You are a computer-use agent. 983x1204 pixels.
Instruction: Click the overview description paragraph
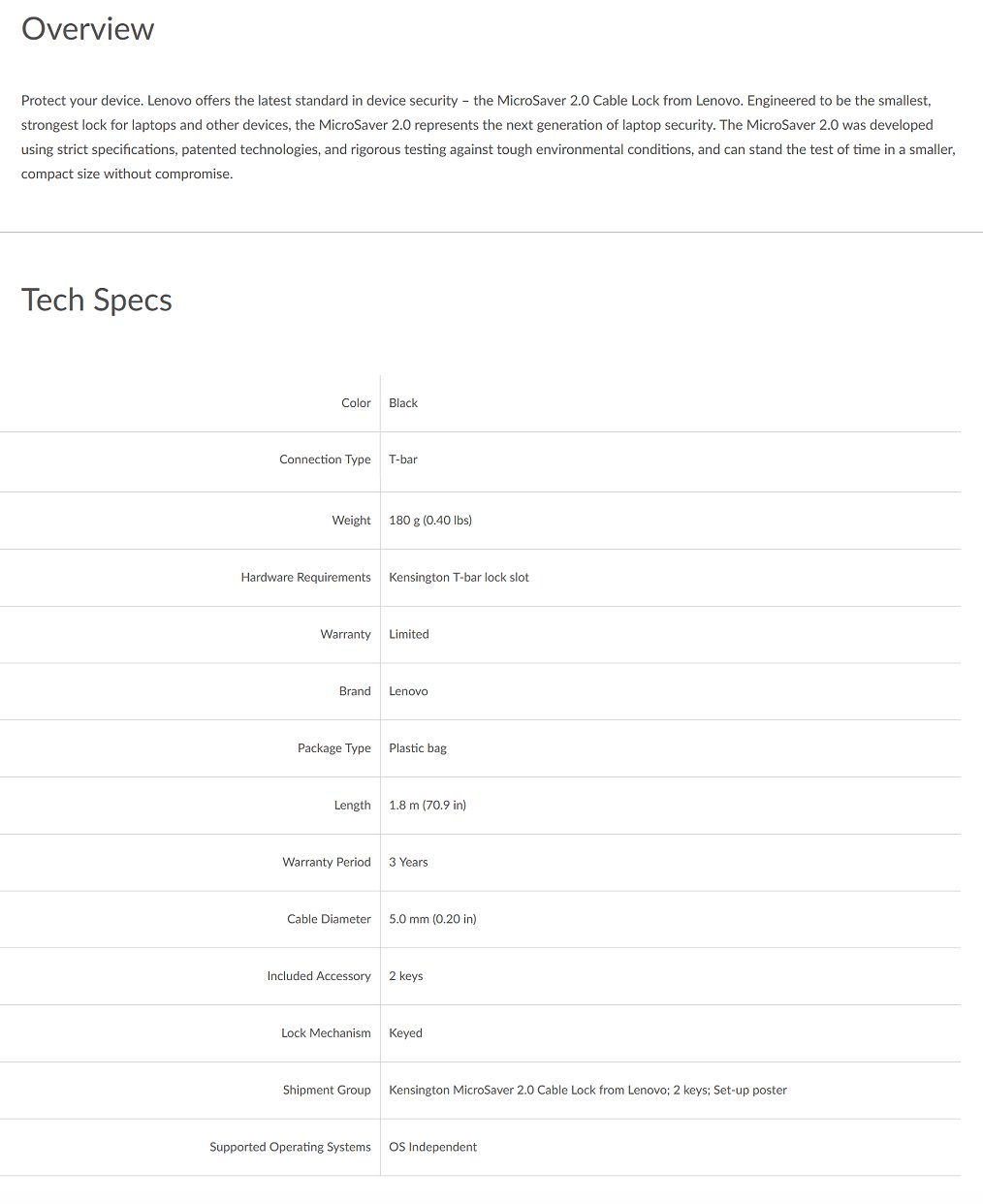tap(489, 137)
